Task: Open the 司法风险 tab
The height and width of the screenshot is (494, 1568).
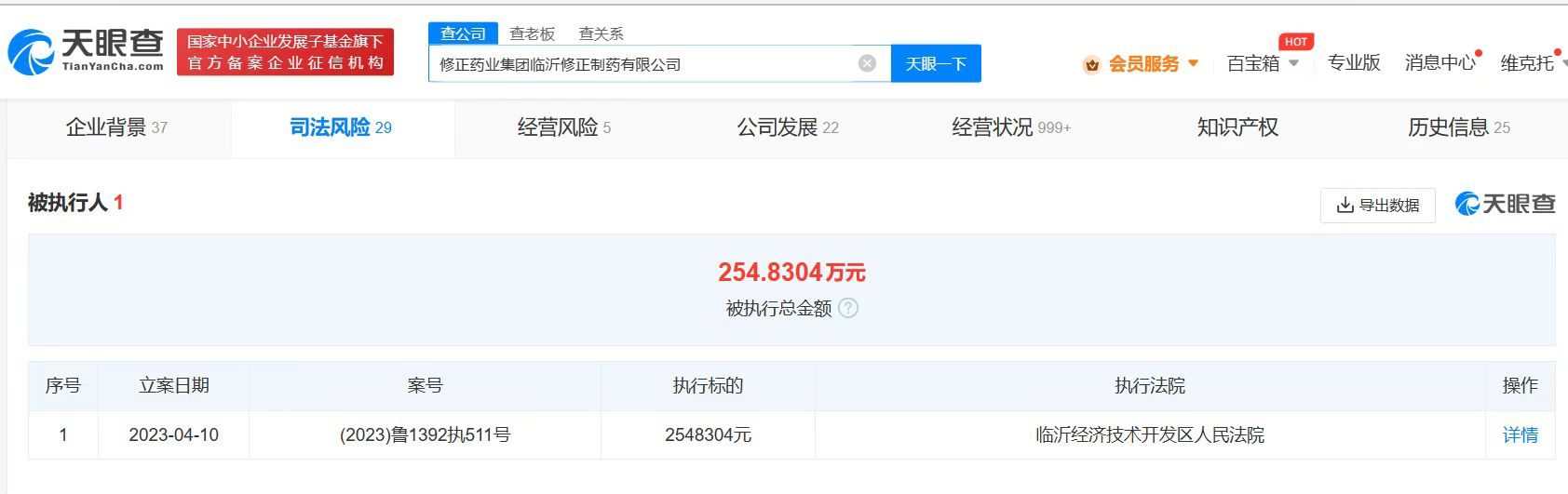Action: click(x=341, y=127)
